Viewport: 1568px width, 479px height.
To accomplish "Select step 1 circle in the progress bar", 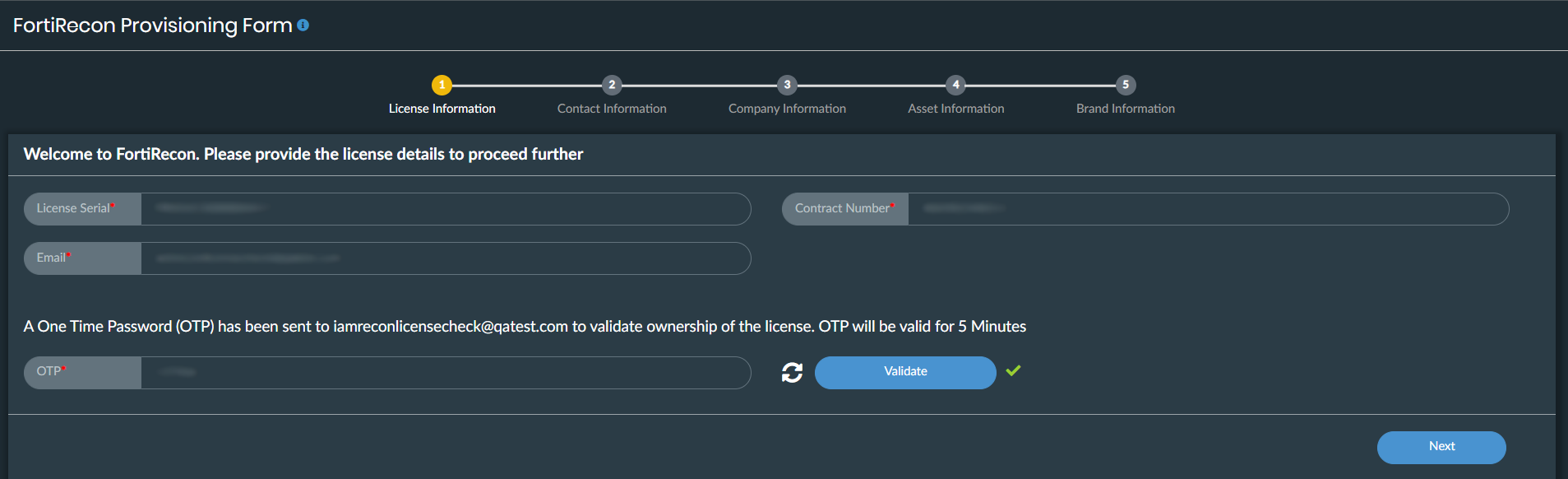I will [x=442, y=85].
